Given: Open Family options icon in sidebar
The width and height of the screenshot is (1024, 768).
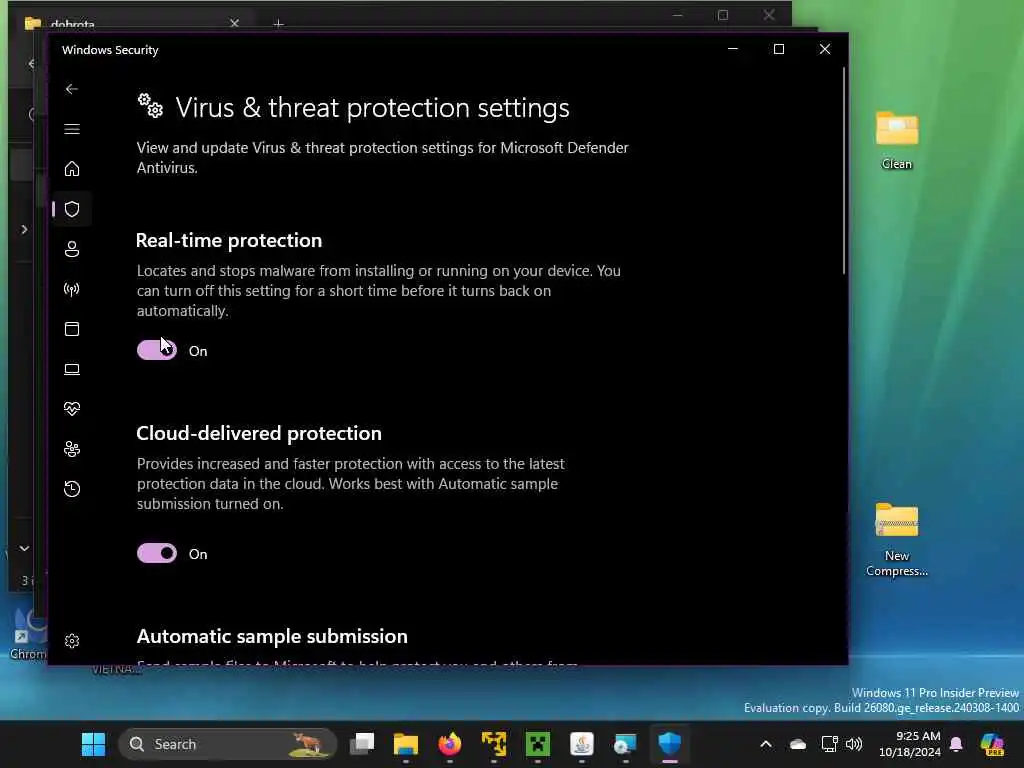Looking at the screenshot, I should [72, 449].
